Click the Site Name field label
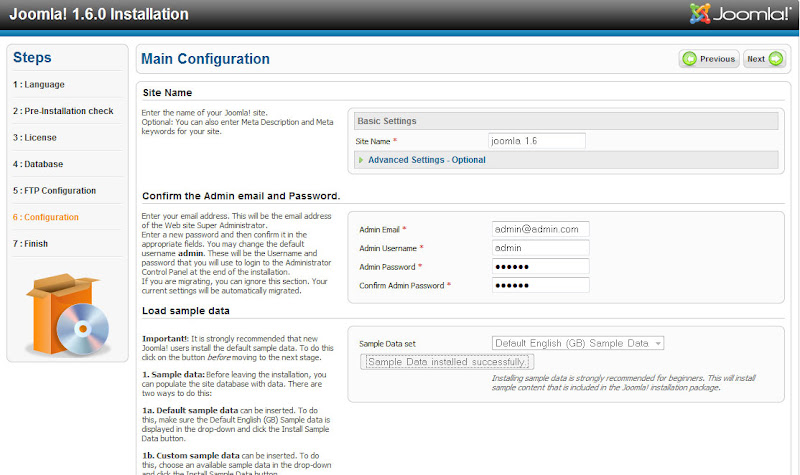 pos(373,141)
